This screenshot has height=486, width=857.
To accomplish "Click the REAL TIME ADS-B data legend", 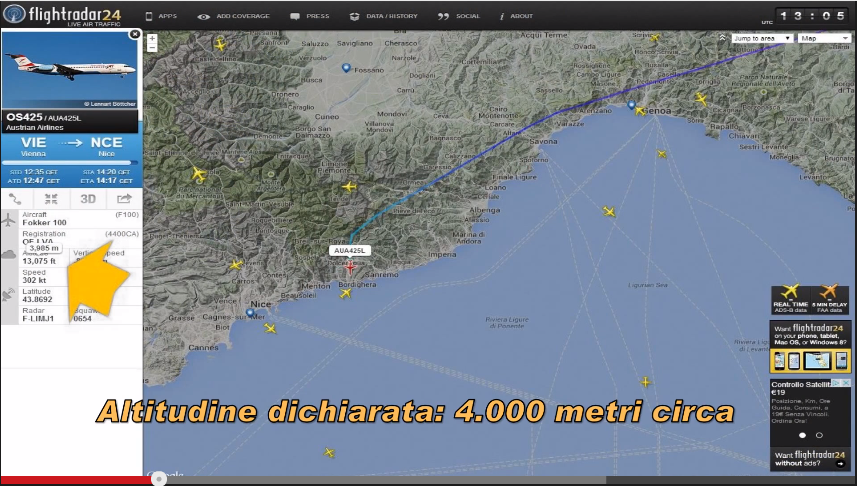I will click(x=790, y=299).
